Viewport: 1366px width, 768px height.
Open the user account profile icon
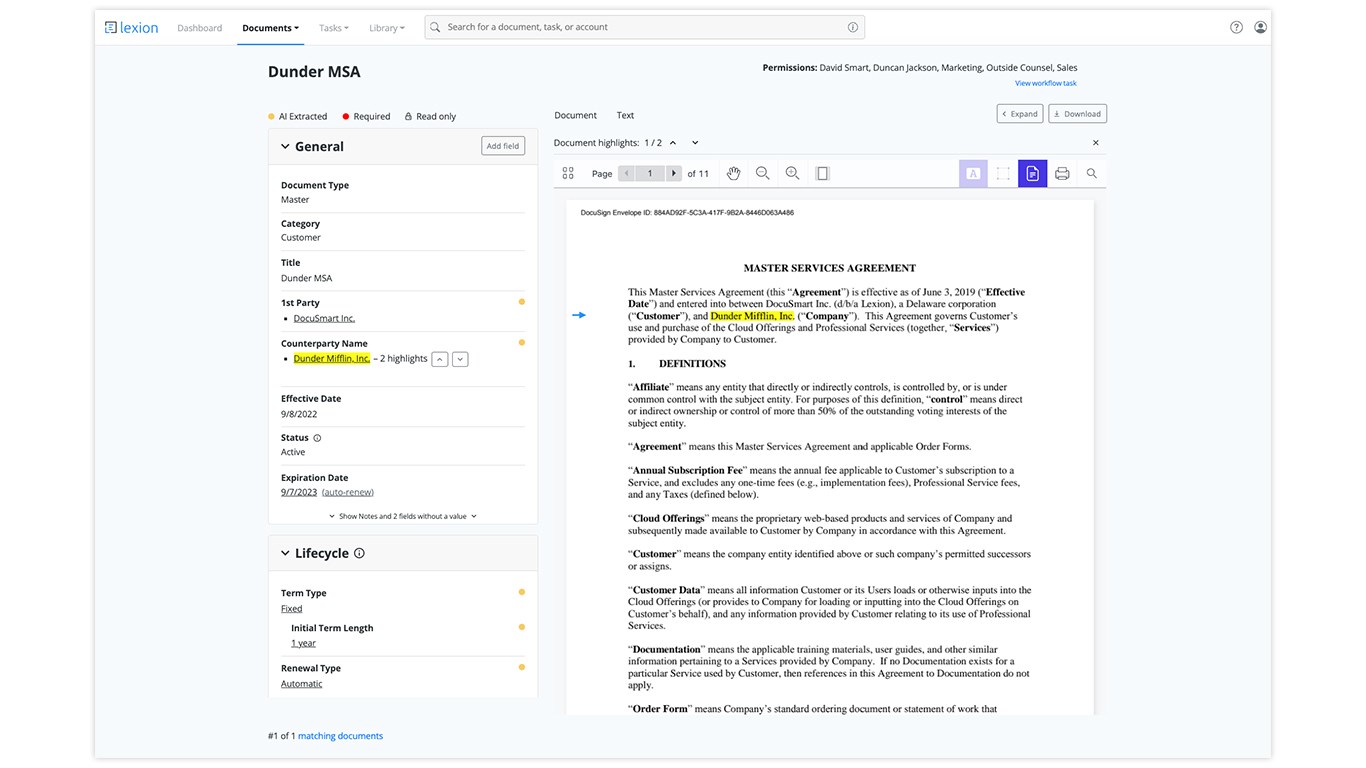1260,27
